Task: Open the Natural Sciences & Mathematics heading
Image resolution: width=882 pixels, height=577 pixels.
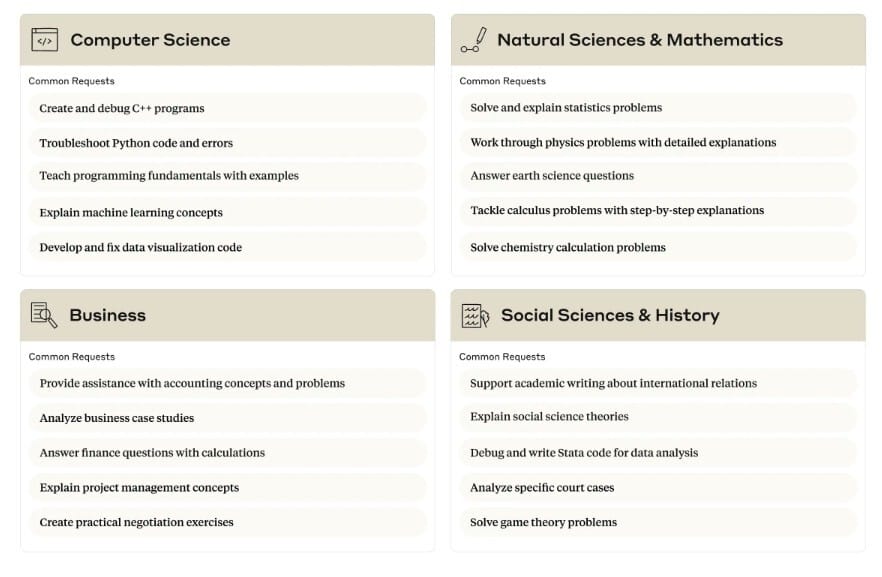Action: [639, 40]
